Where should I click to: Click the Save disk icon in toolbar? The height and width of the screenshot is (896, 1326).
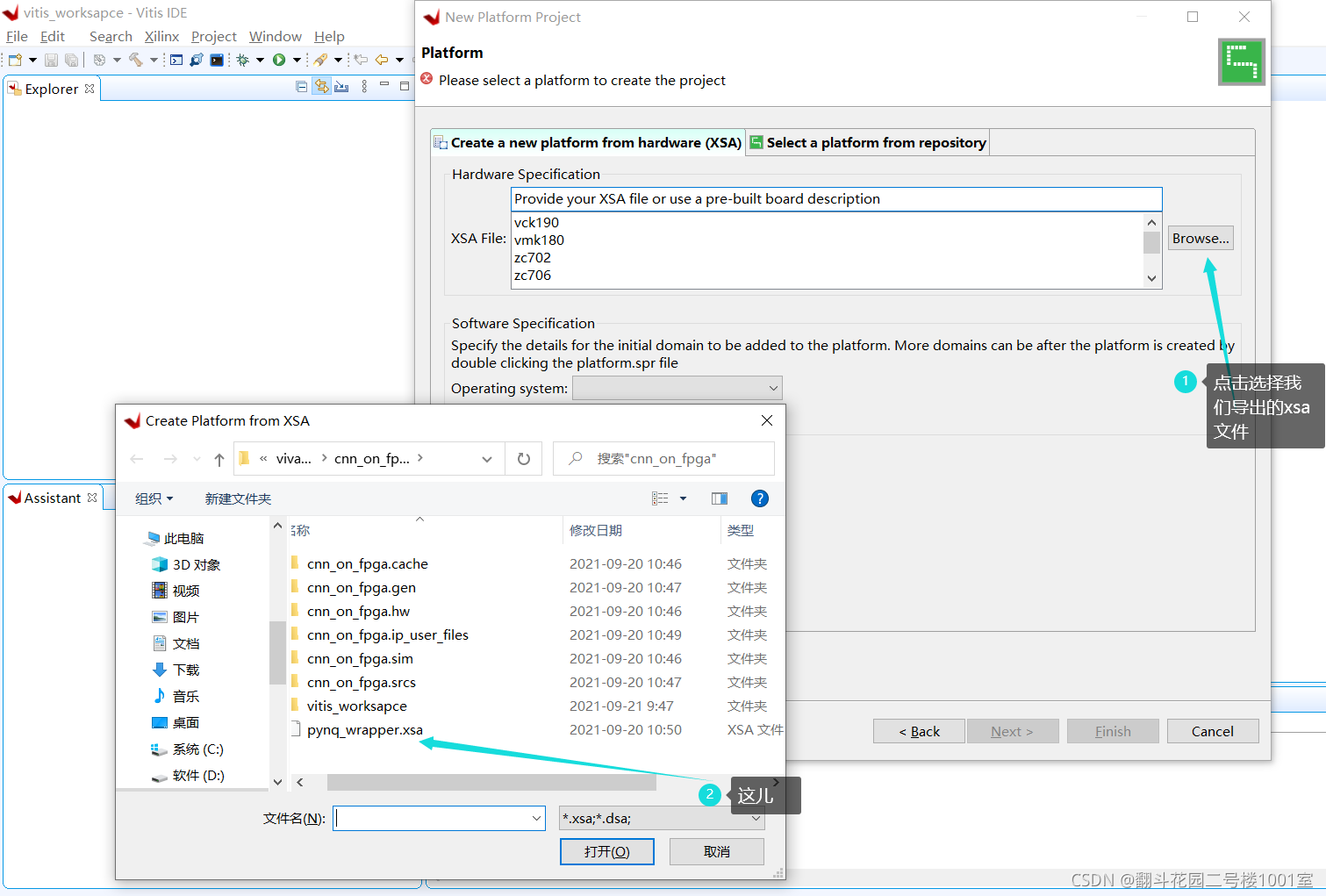51,60
